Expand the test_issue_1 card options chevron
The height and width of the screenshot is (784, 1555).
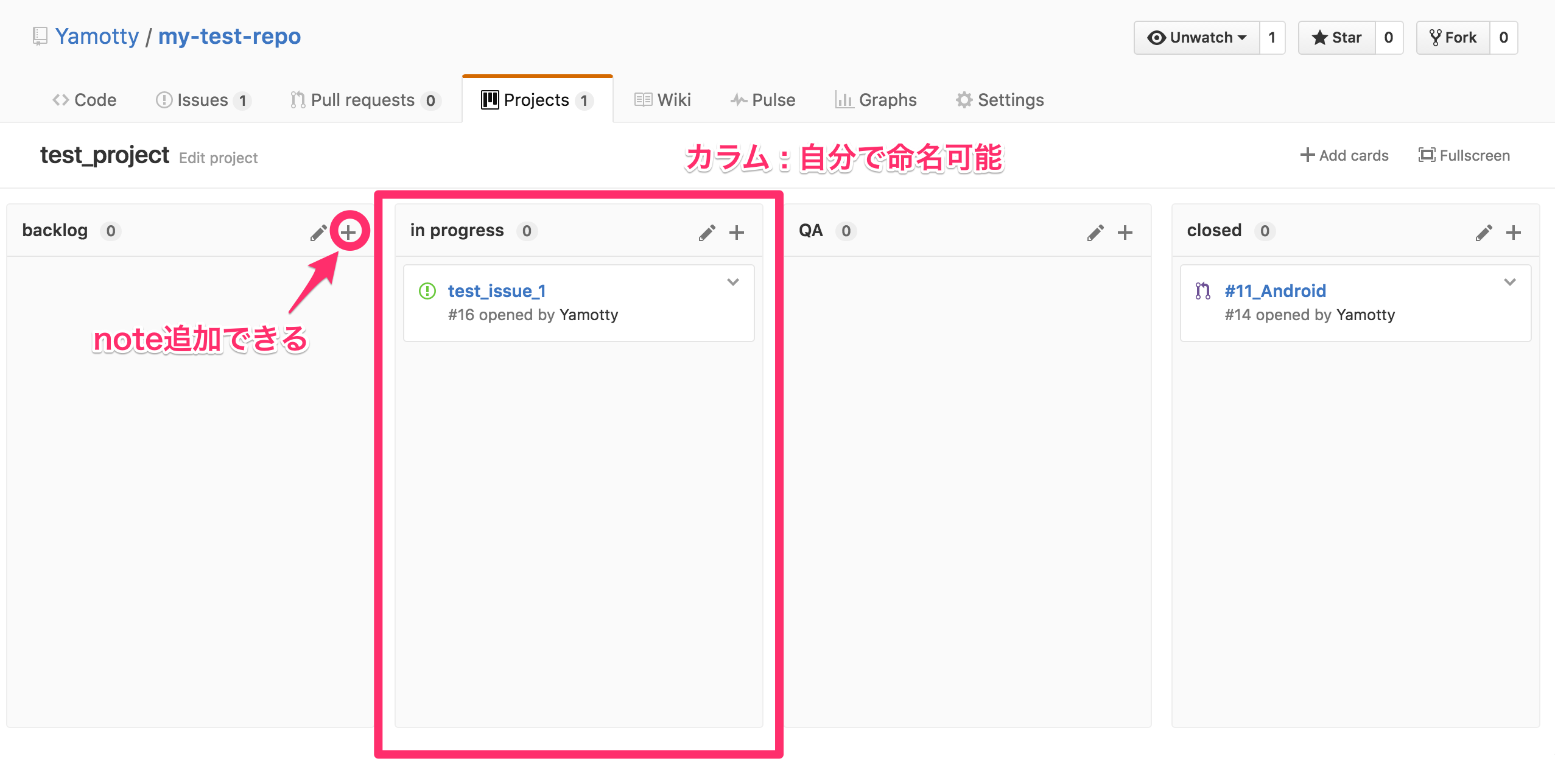(x=733, y=282)
